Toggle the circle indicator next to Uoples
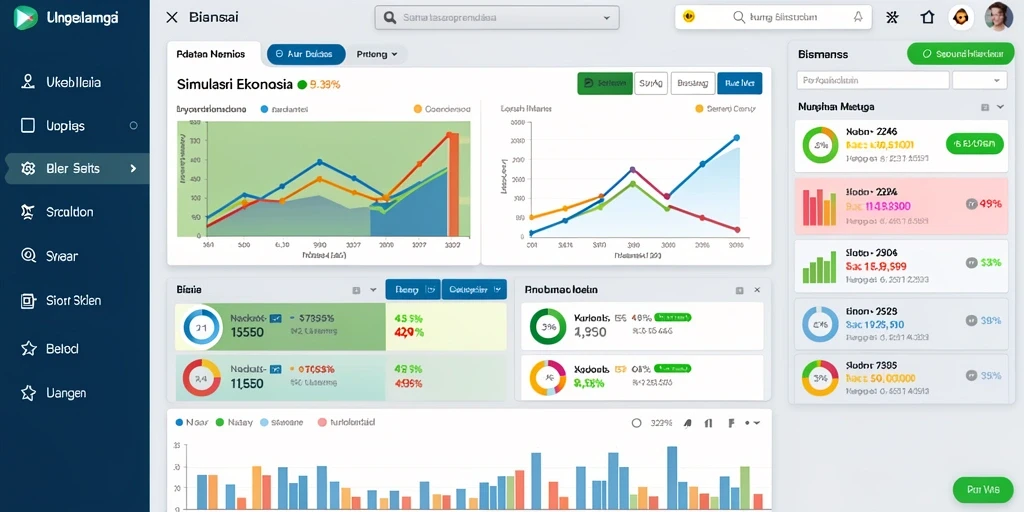The width and height of the screenshot is (1024, 512). tap(134, 125)
